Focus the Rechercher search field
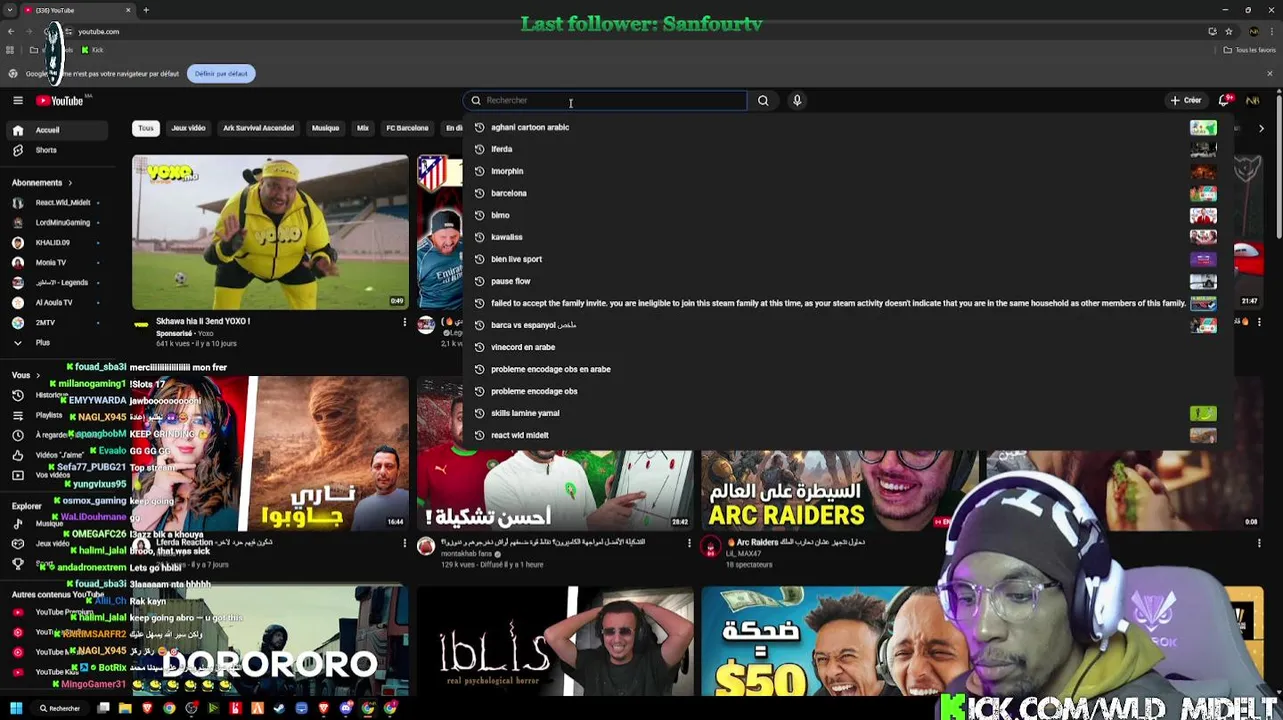 click(605, 100)
